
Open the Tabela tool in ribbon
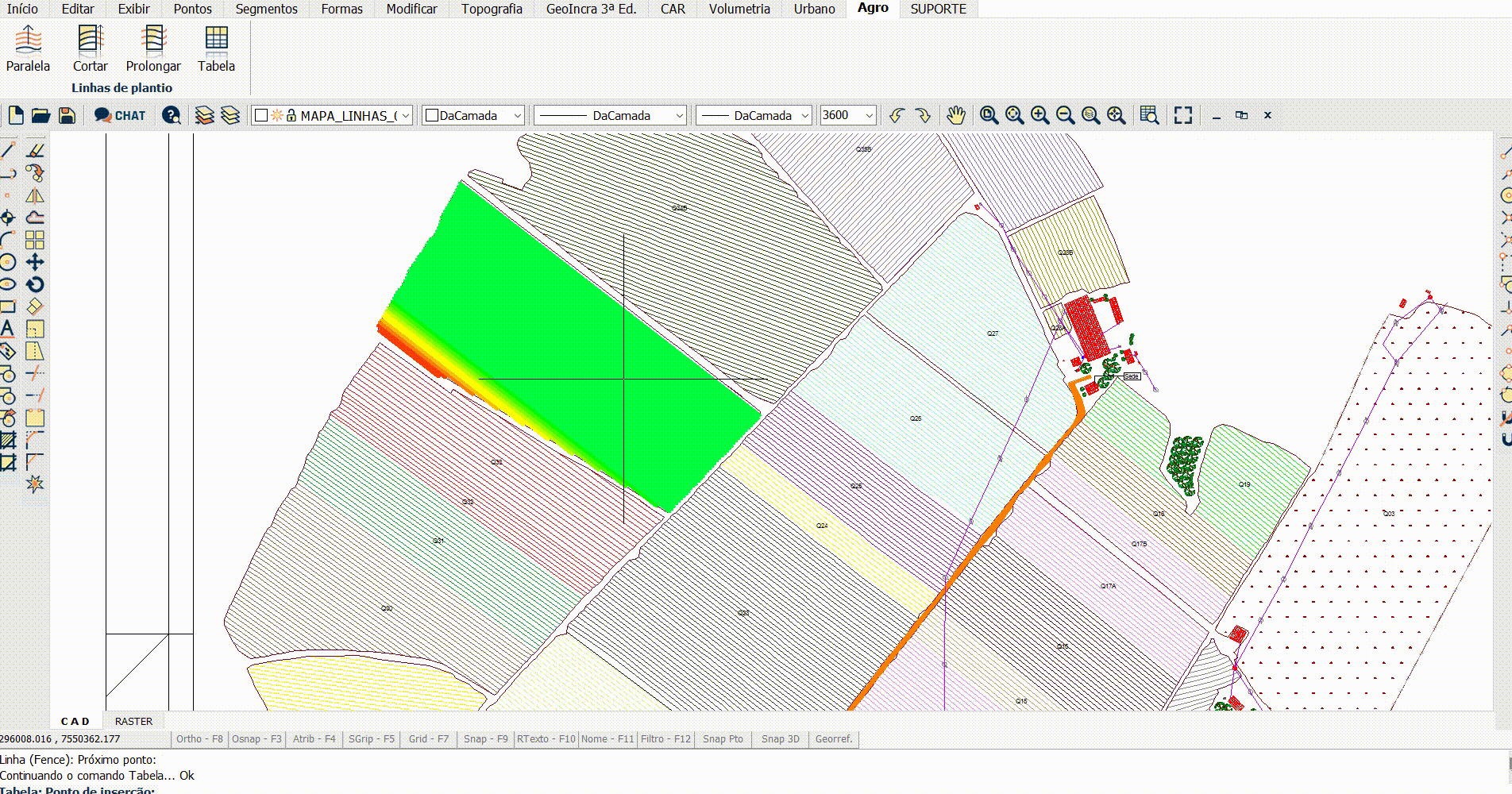(x=216, y=49)
